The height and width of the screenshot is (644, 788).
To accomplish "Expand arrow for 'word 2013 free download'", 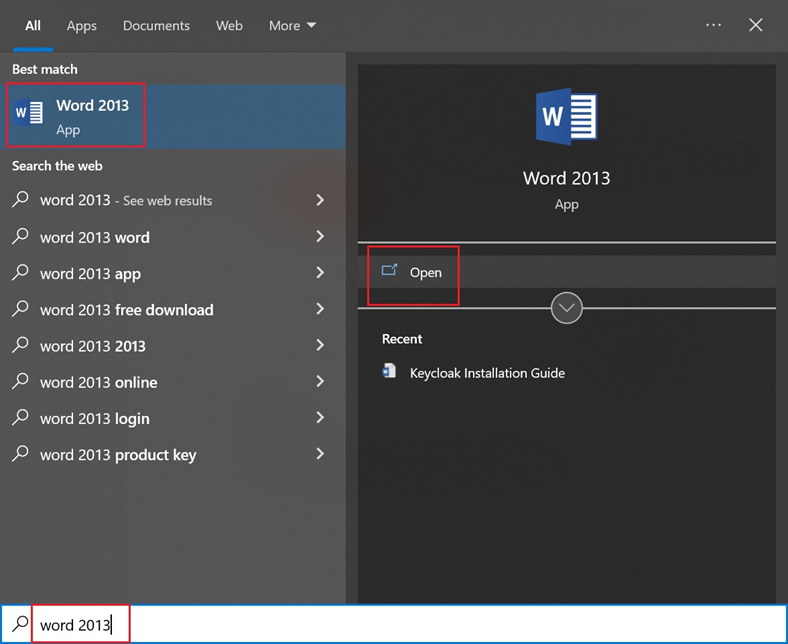I will [x=320, y=309].
